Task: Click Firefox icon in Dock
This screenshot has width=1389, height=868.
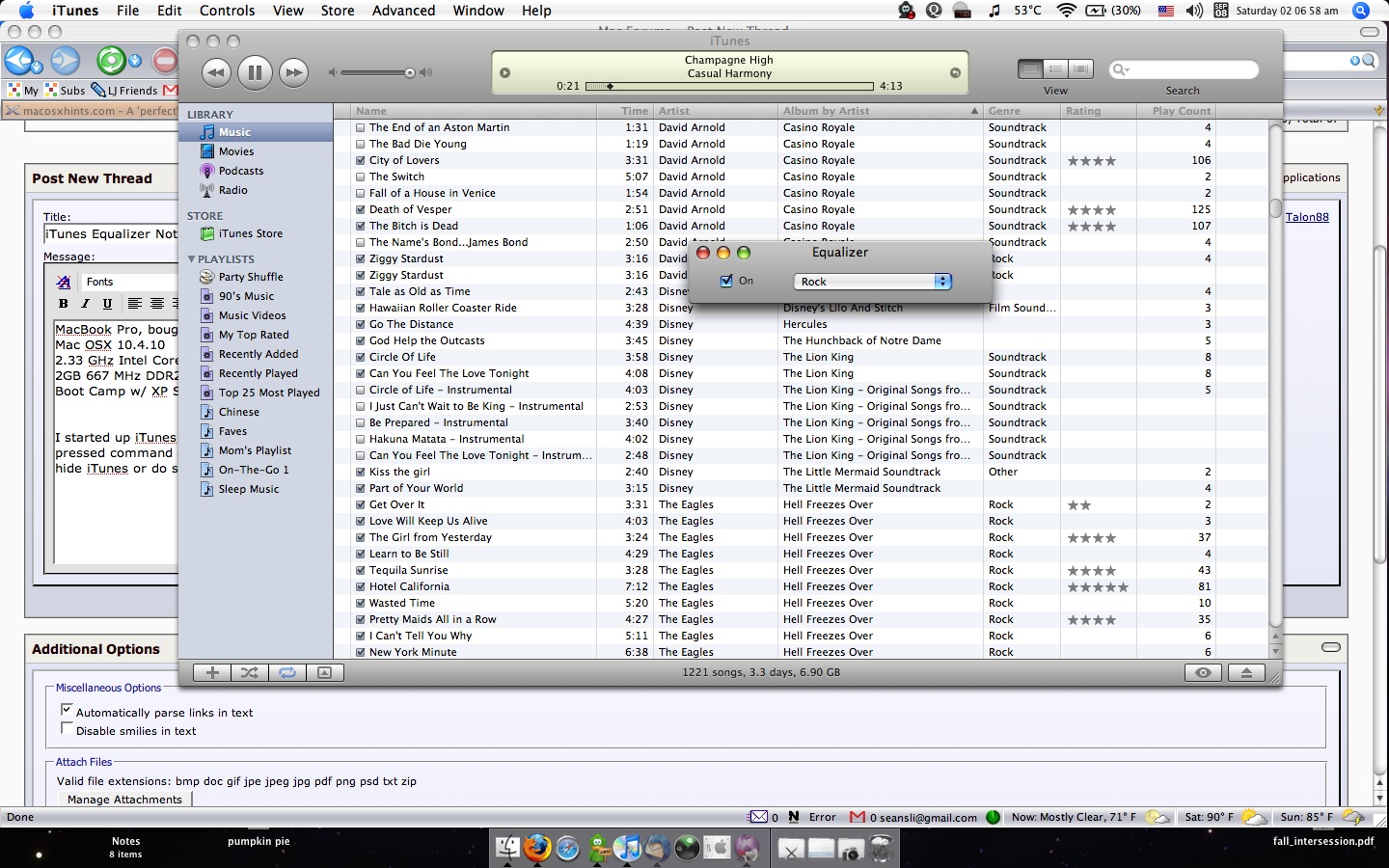Action: tap(537, 848)
